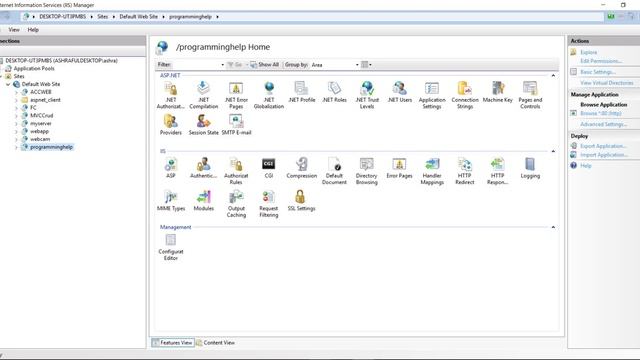Viewport: 640px width, 360px height.
Task: Open .NET Trust Levels feature
Action: point(367,95)
